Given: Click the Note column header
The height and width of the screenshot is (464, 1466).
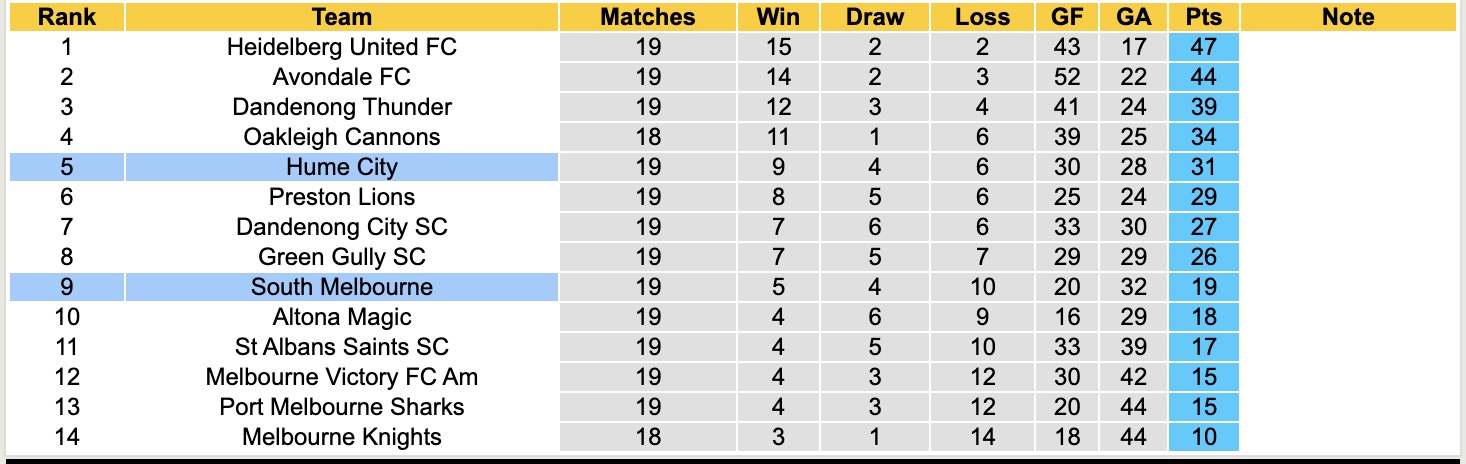Looking at the screenshot, I should [1347, 17].
